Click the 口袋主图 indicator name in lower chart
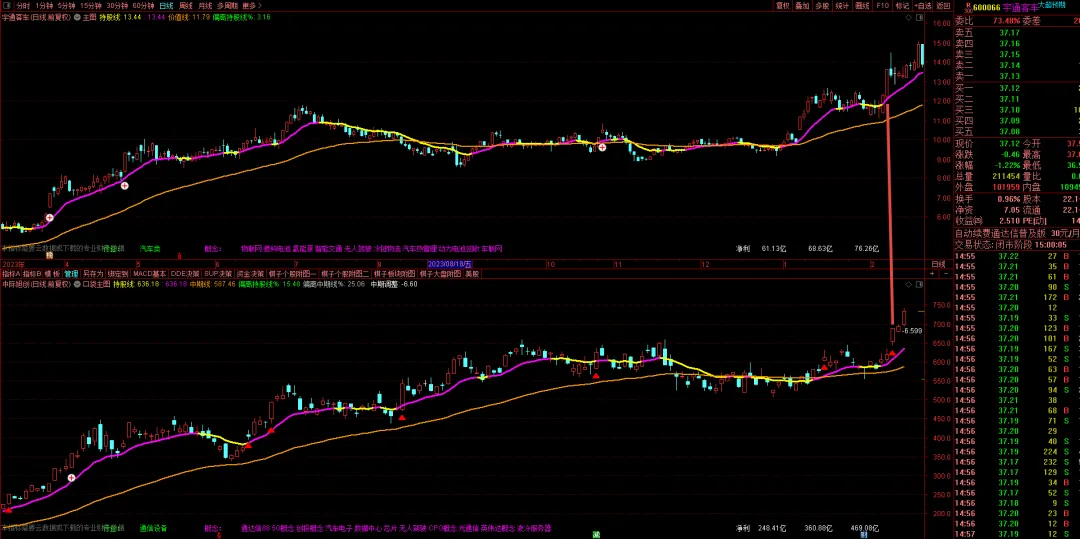1080x539 pixels. pos(96,284)
